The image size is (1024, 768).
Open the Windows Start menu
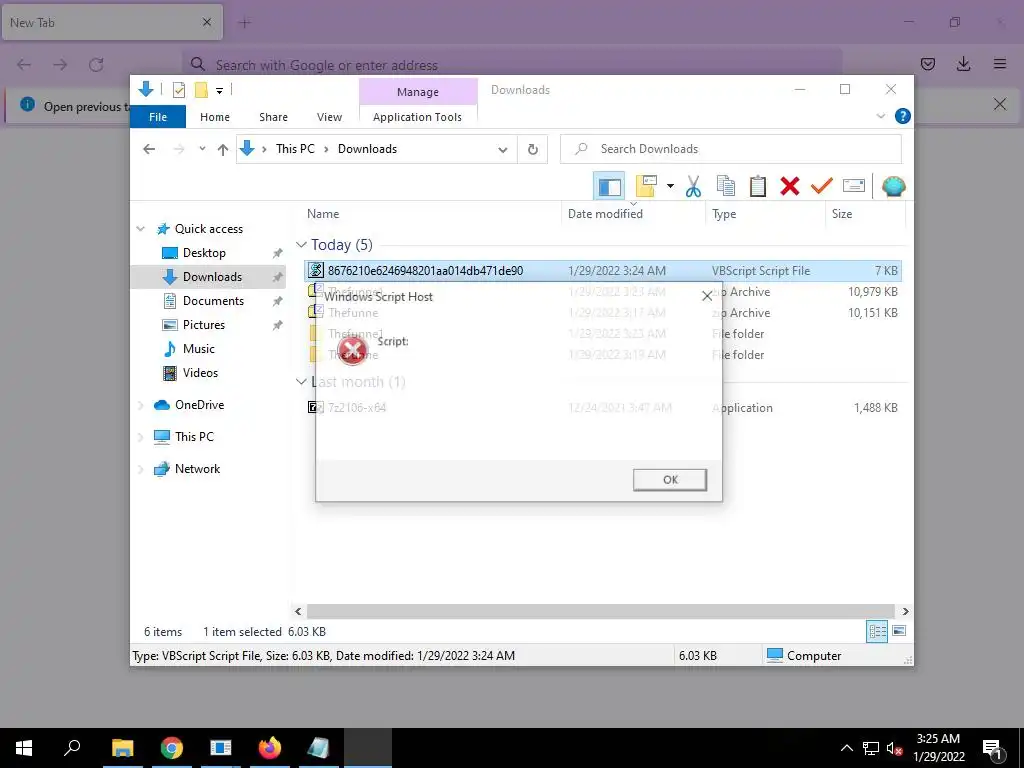pos(24,748)
